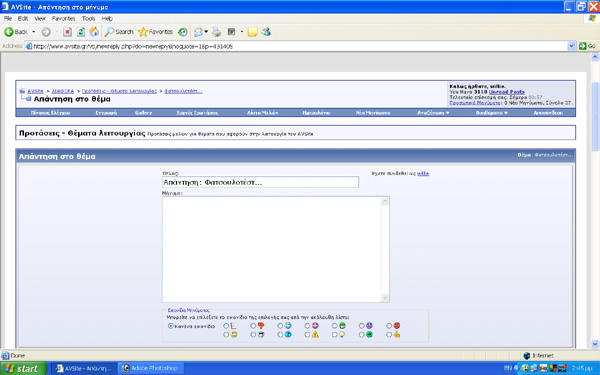Image resolution: width=600 pixels, height=375 pixels.
Task: Select the yellow warning triangle icon radio
Action: [x=307, y=335]
